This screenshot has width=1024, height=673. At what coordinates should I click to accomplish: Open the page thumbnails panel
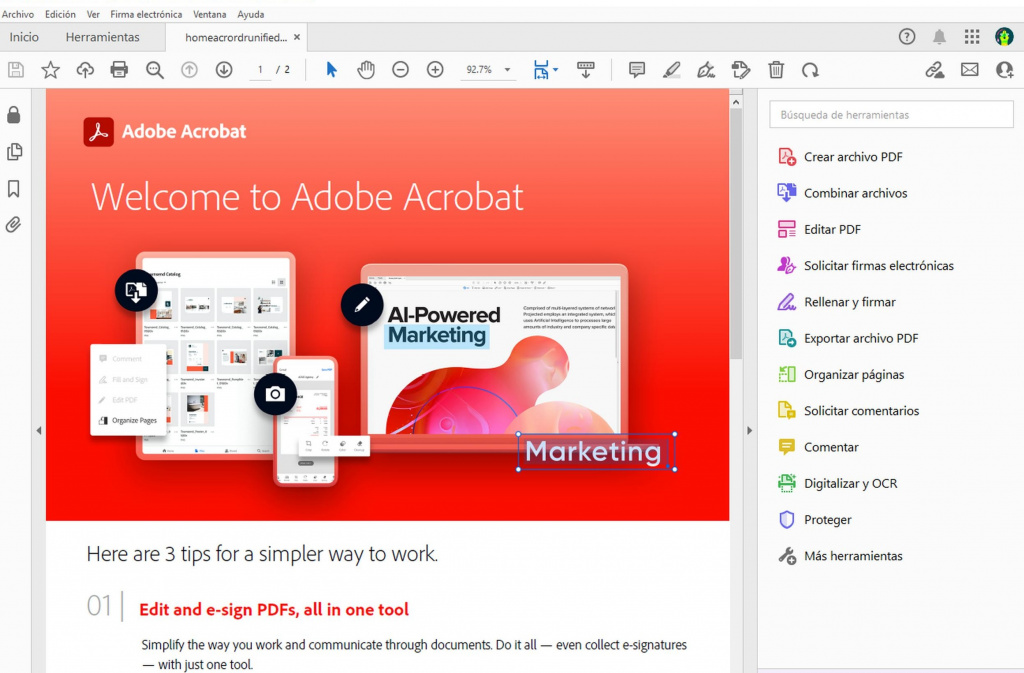14,152
